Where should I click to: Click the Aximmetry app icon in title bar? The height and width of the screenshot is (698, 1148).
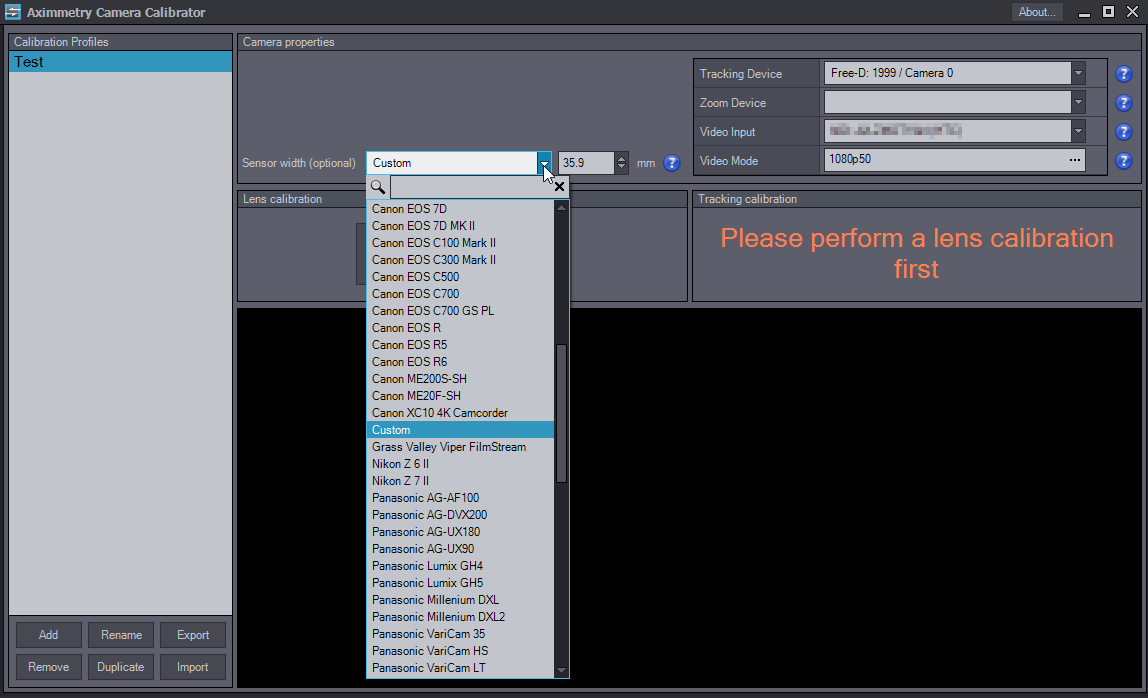pyautogui.click(x=12, y=12)
